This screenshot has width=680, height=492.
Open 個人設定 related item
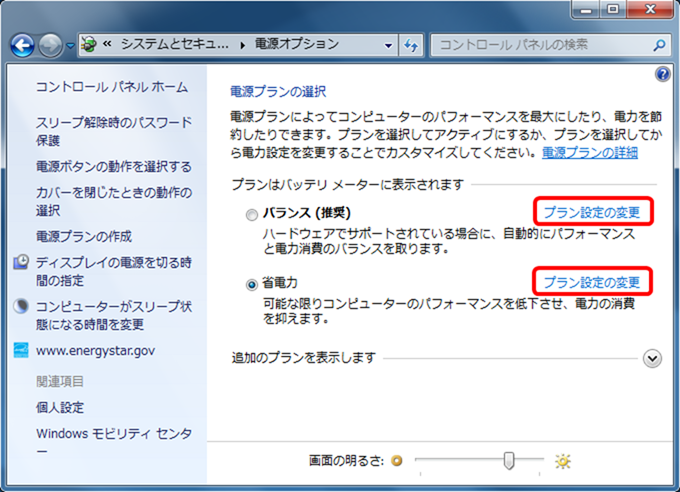[x=60, y=407]
